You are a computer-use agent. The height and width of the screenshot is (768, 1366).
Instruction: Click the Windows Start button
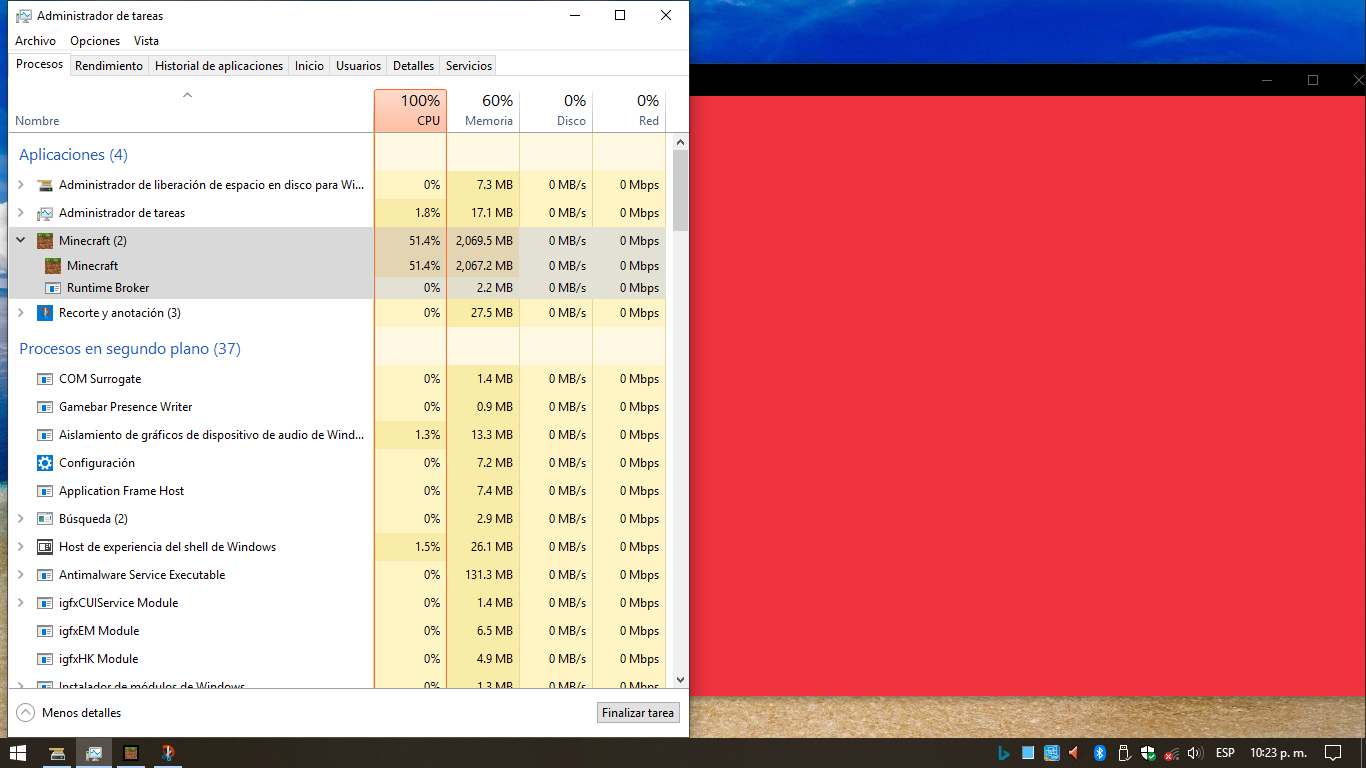tap(18, 753)
